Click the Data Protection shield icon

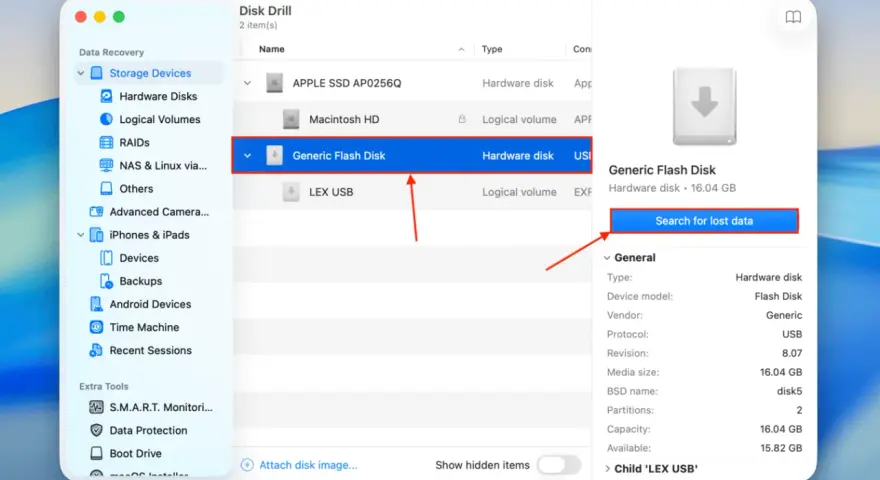point(97,430)
